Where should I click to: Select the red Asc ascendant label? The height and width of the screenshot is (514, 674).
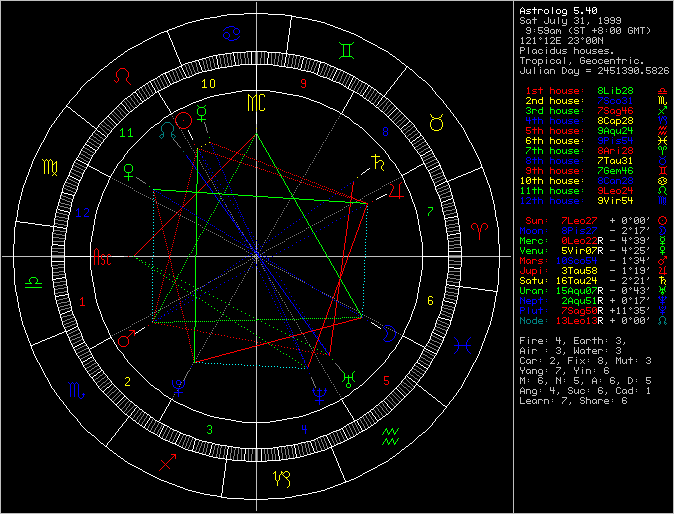(x=103, y=258)
